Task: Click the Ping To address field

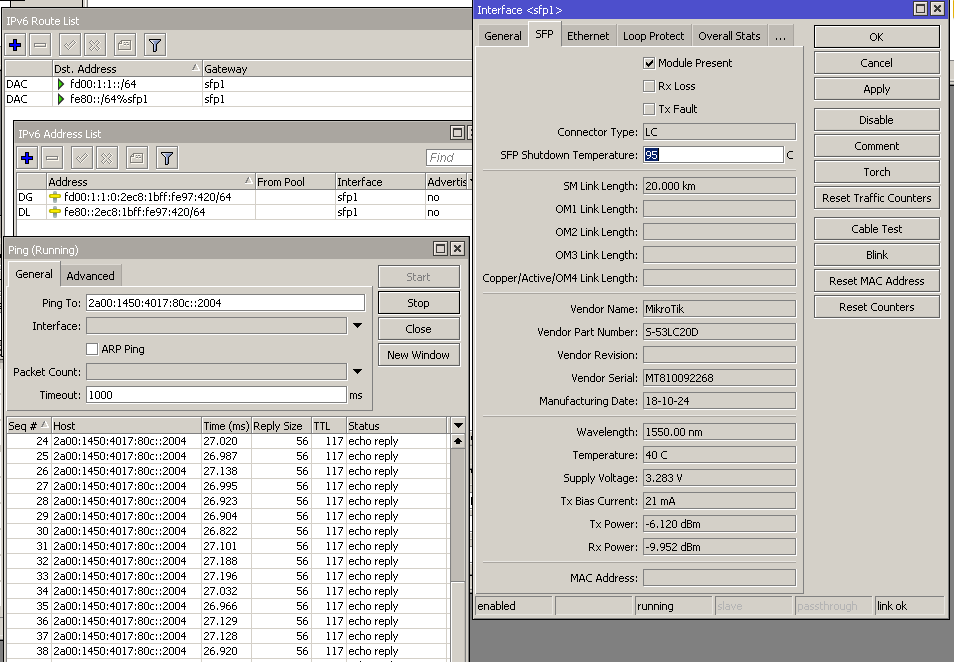Action: [x=225, y=303]
